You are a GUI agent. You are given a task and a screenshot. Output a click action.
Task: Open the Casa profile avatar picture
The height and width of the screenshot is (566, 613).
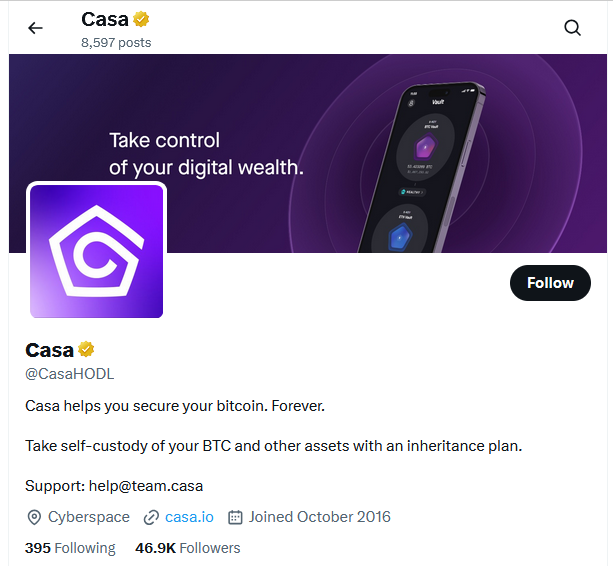(x=97, y=251)
